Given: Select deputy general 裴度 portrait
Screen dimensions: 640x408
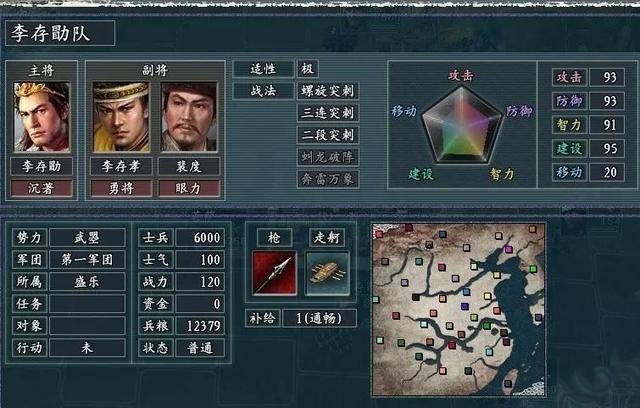Looking at the screenshot, I should tap(189, 117).
